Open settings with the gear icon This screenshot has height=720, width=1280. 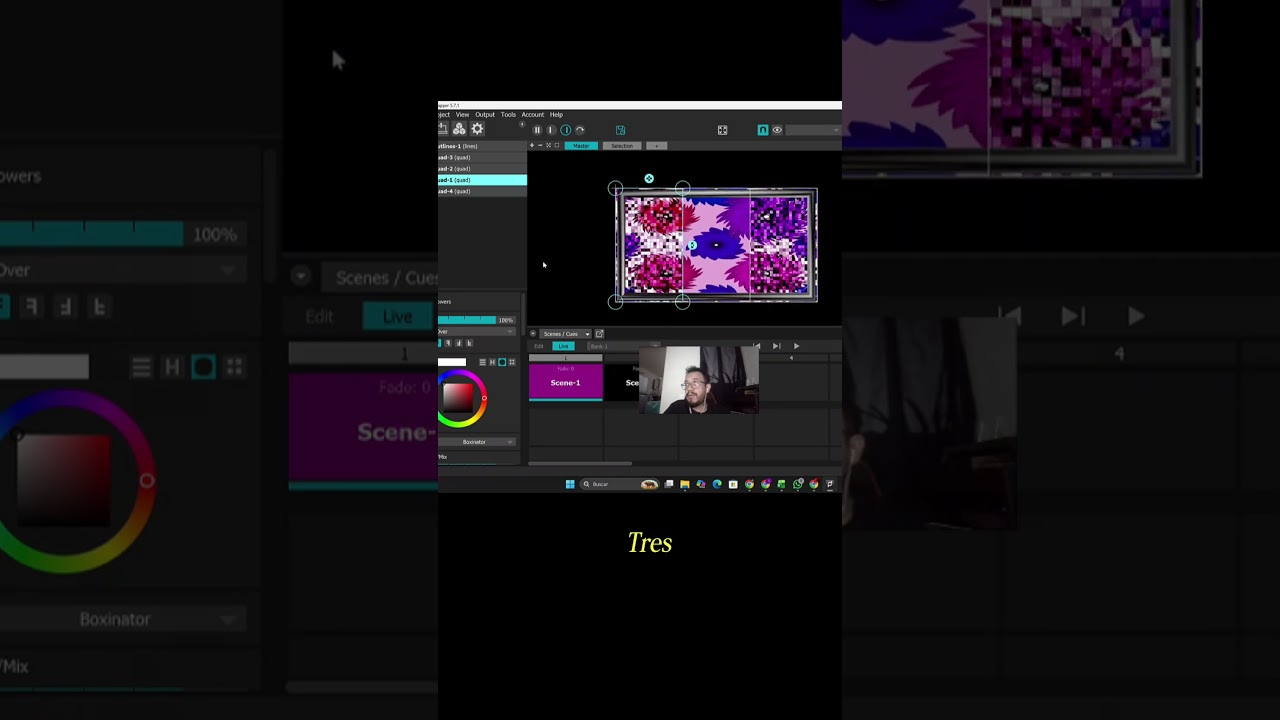tap(477, 129)
